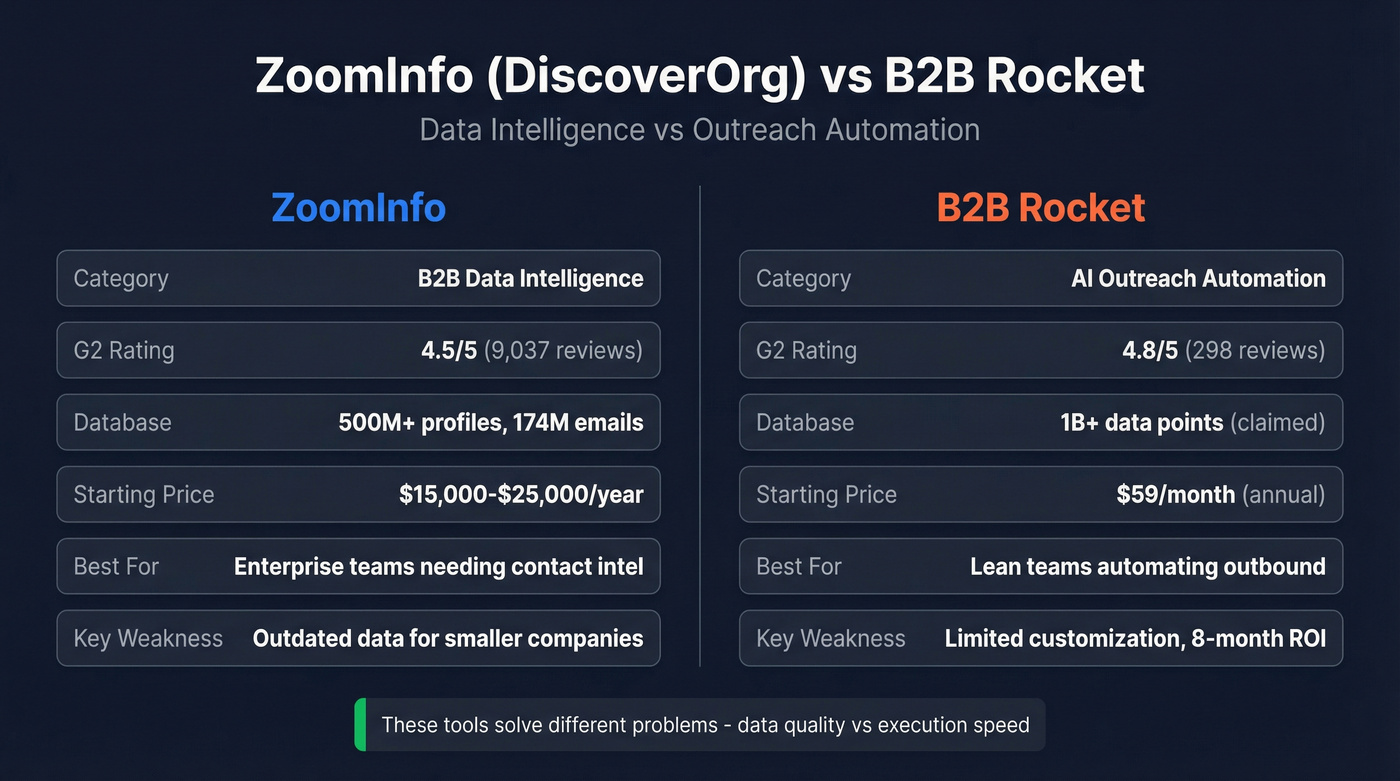Click the Data Intelligence vs Outreach Automation subtitle
Image resolution: width=1400 pixels, height=781 pixels.
[x=699, y=129]
